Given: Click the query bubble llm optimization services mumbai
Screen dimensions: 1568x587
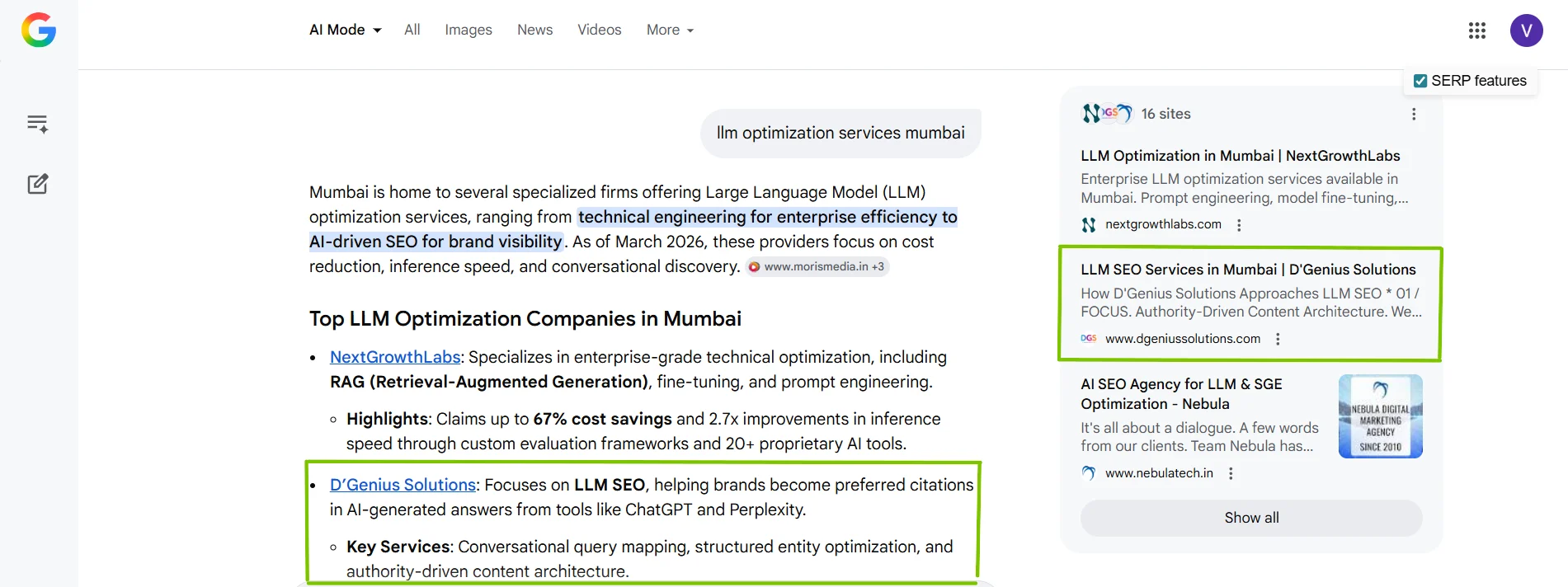Looking at the screenshot, I should pos(841,133).
